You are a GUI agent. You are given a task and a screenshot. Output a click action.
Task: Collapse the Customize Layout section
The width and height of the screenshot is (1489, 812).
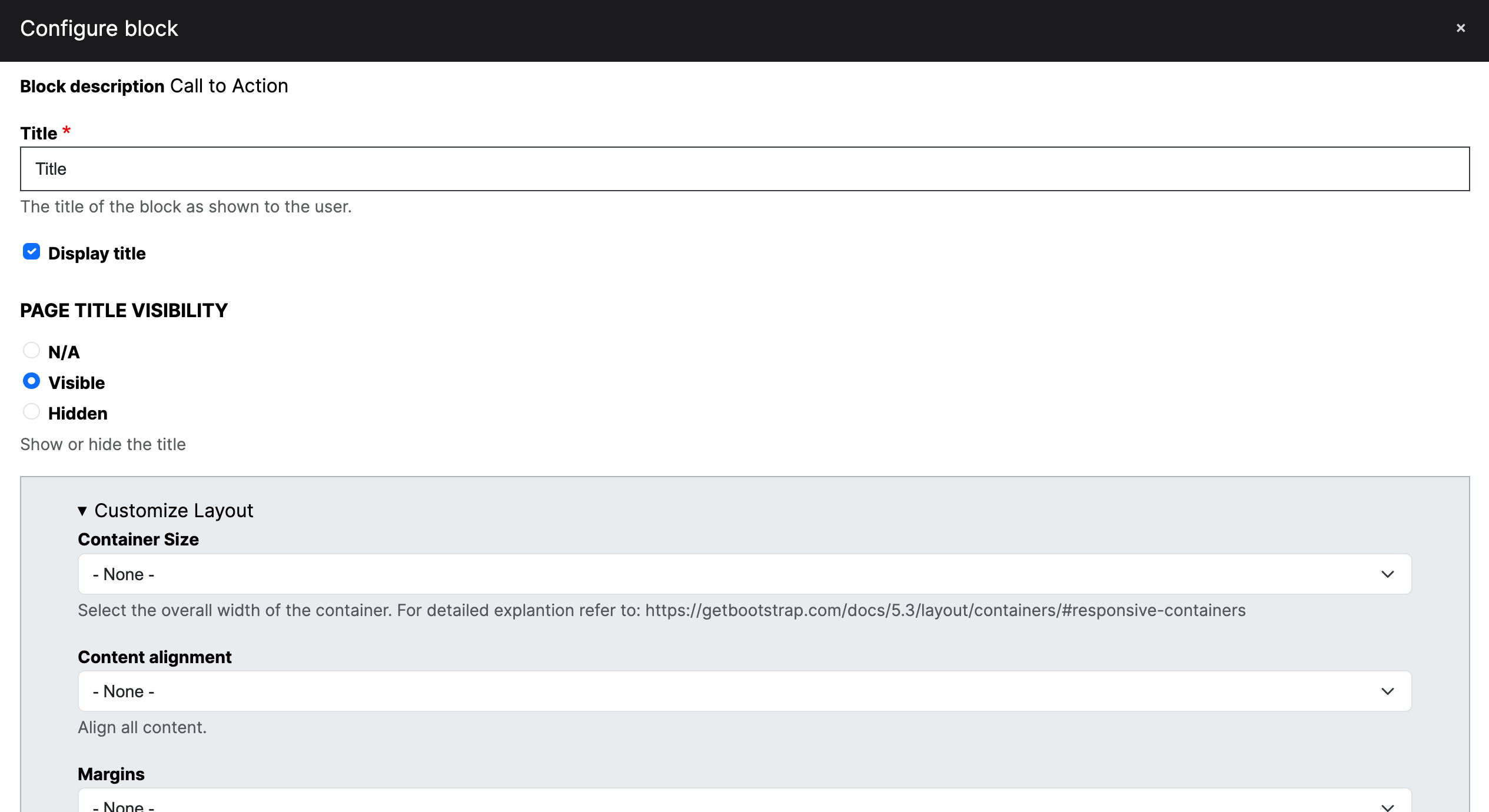tap(174, 511)
